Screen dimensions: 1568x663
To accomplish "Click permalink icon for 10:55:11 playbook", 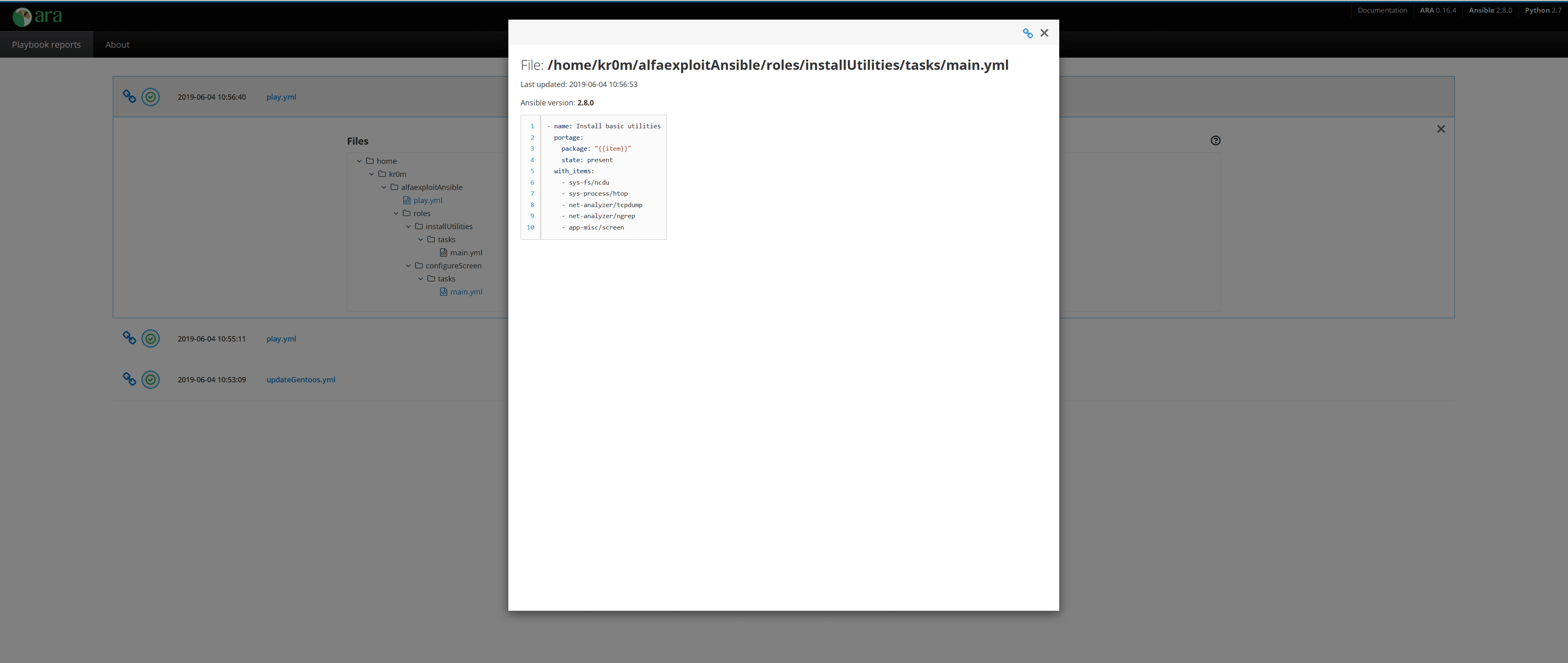I will coord(129,338).
